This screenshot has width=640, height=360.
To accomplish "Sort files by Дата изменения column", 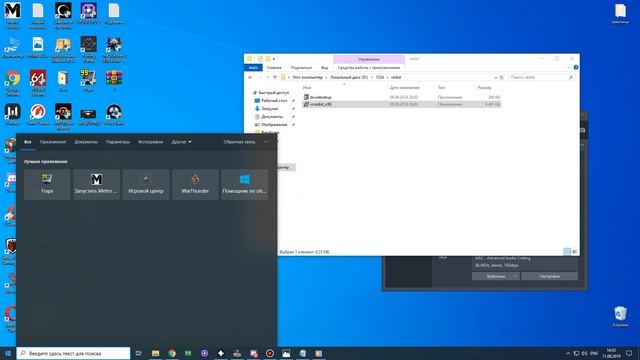I will point(404,88).
